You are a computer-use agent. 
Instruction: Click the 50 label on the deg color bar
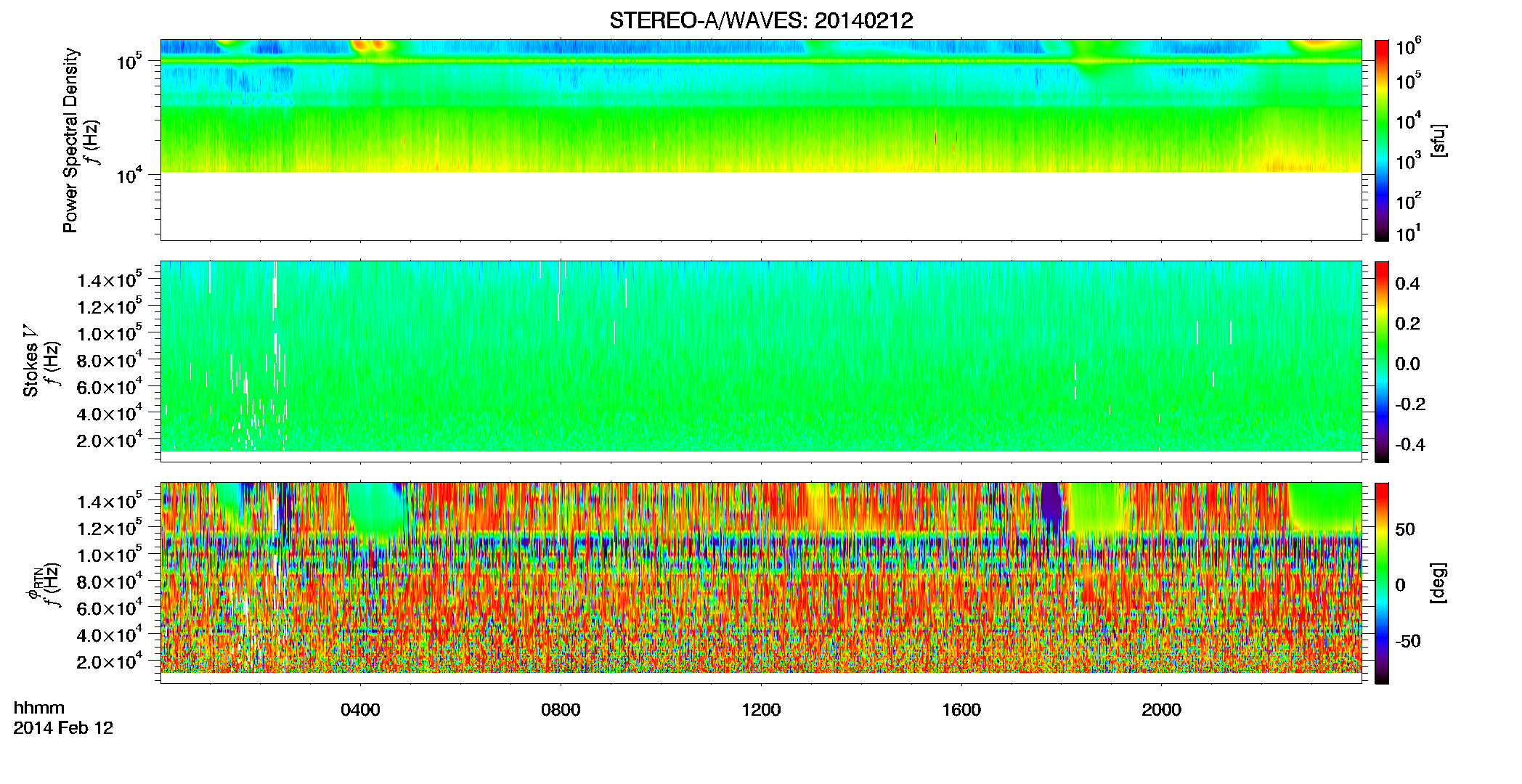click(1405, 529)
